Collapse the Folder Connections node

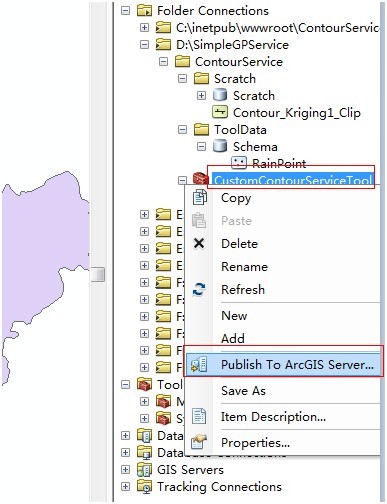pyautogui.click(x=125, y=11)
